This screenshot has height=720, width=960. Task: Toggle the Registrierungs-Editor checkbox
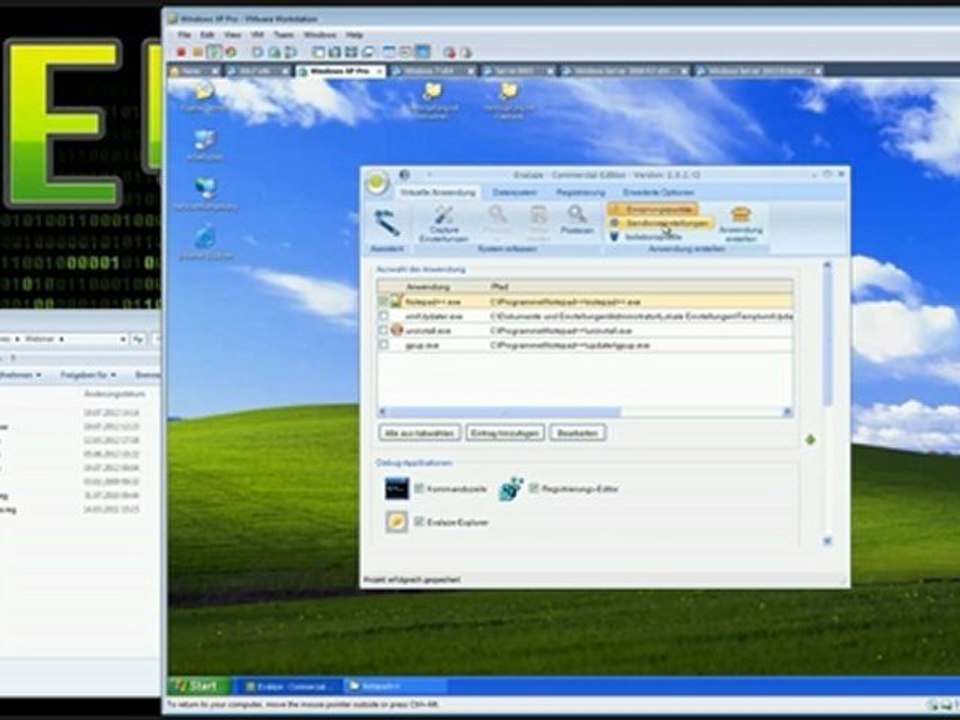click(534, 489)
